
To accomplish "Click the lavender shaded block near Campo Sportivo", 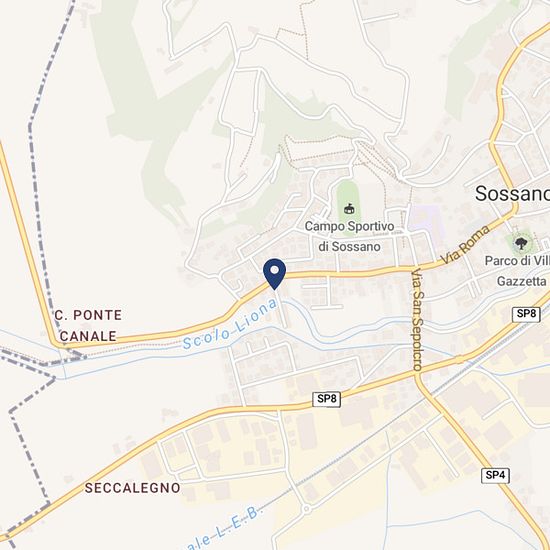I will 425,219.
